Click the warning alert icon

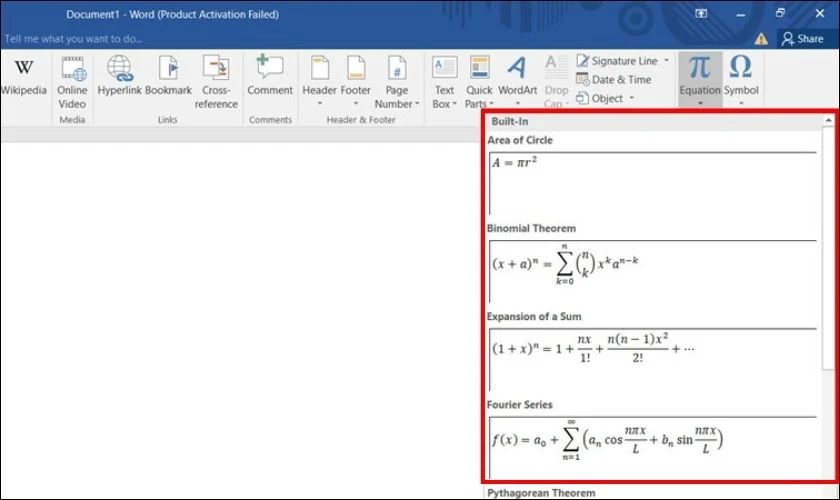(x=761, y=39)
